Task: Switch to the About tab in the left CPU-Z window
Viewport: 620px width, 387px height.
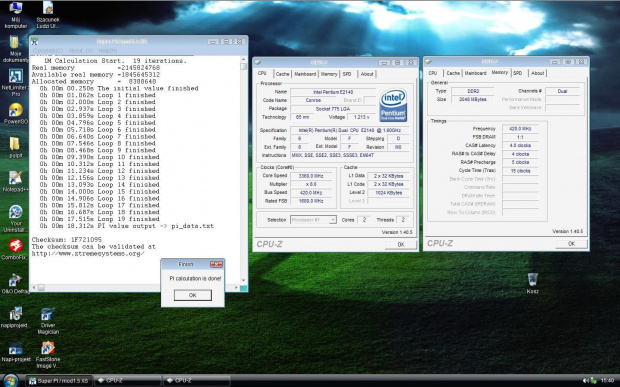Action: pyautogui.click(x=367, y=74)
